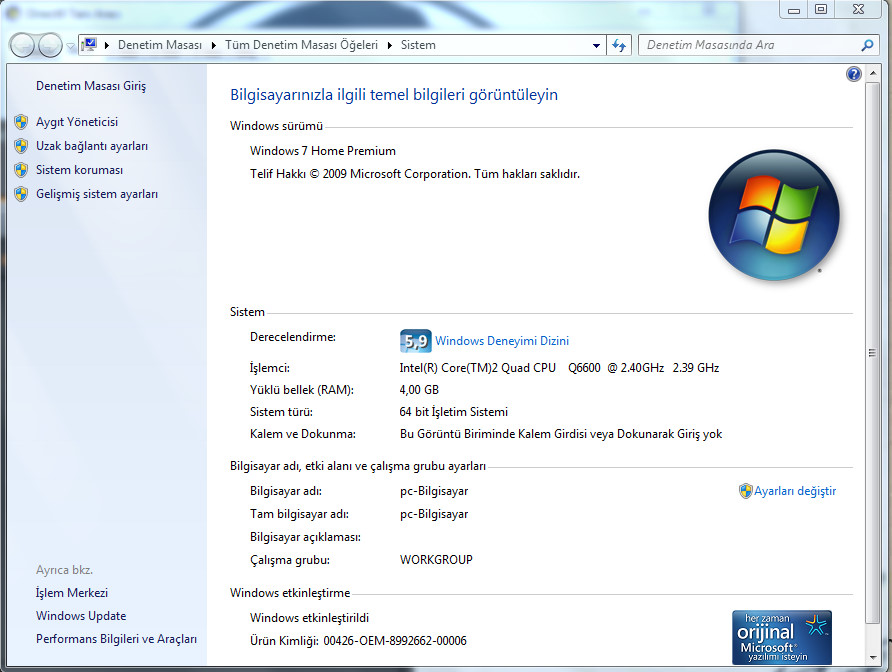This screenshot has height=672, width=892.
Task: Click the shield icon beside Aygıt Yöneticisi
Action: point(21,122)
